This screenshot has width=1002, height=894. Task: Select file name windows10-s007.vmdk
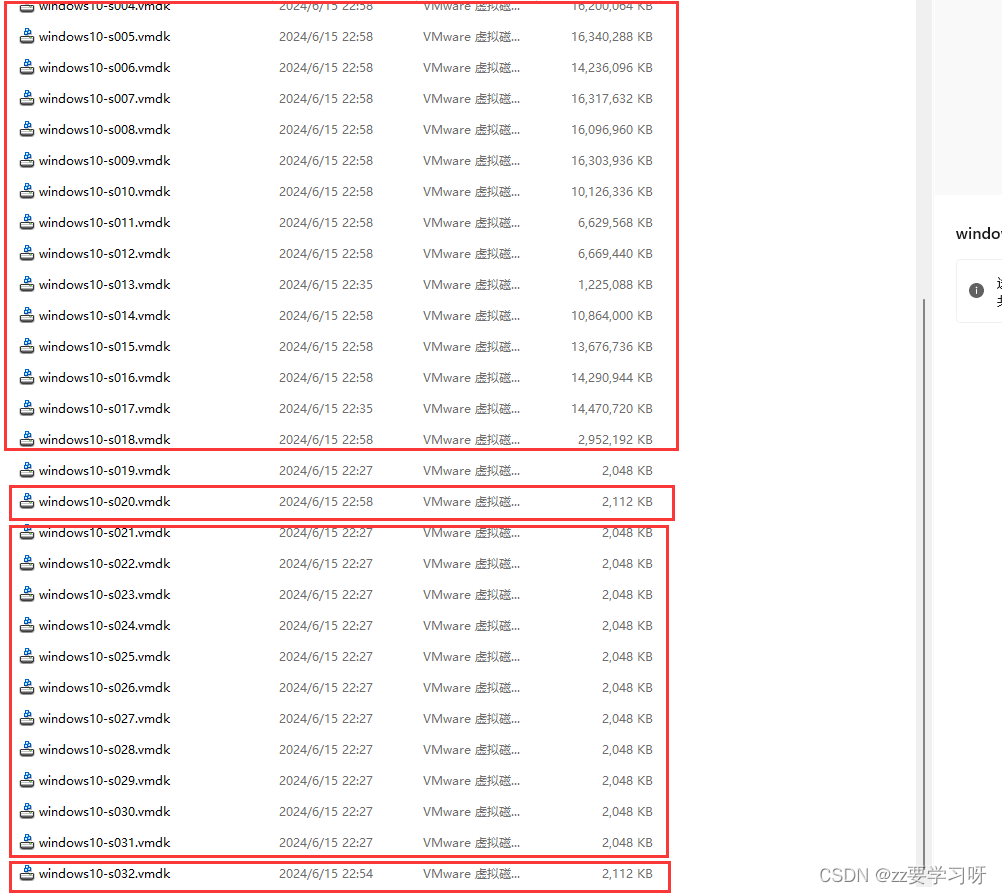pos(104,99)
